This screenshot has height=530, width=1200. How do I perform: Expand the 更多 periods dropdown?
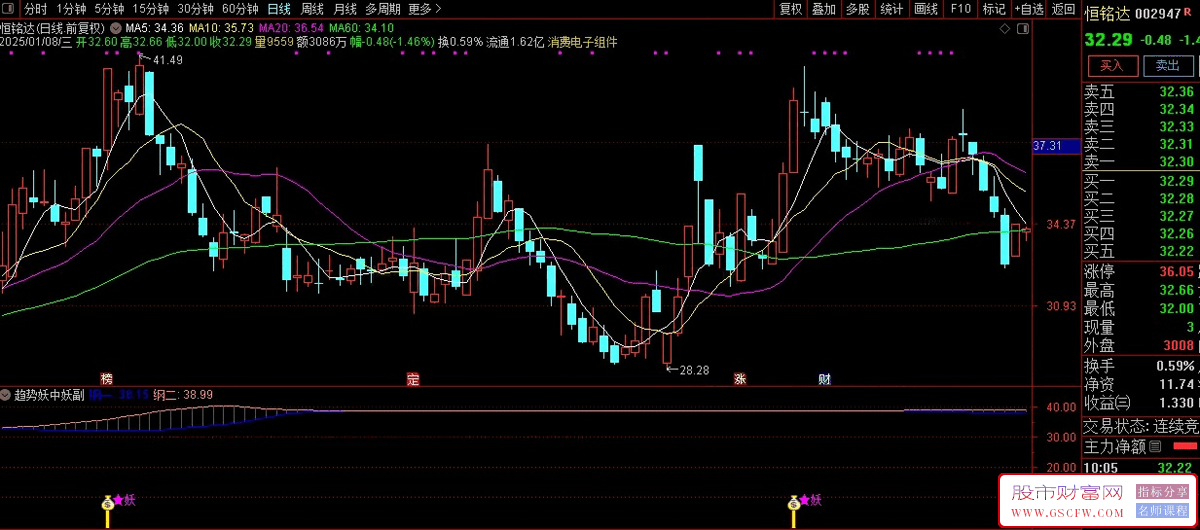[425, 9]
